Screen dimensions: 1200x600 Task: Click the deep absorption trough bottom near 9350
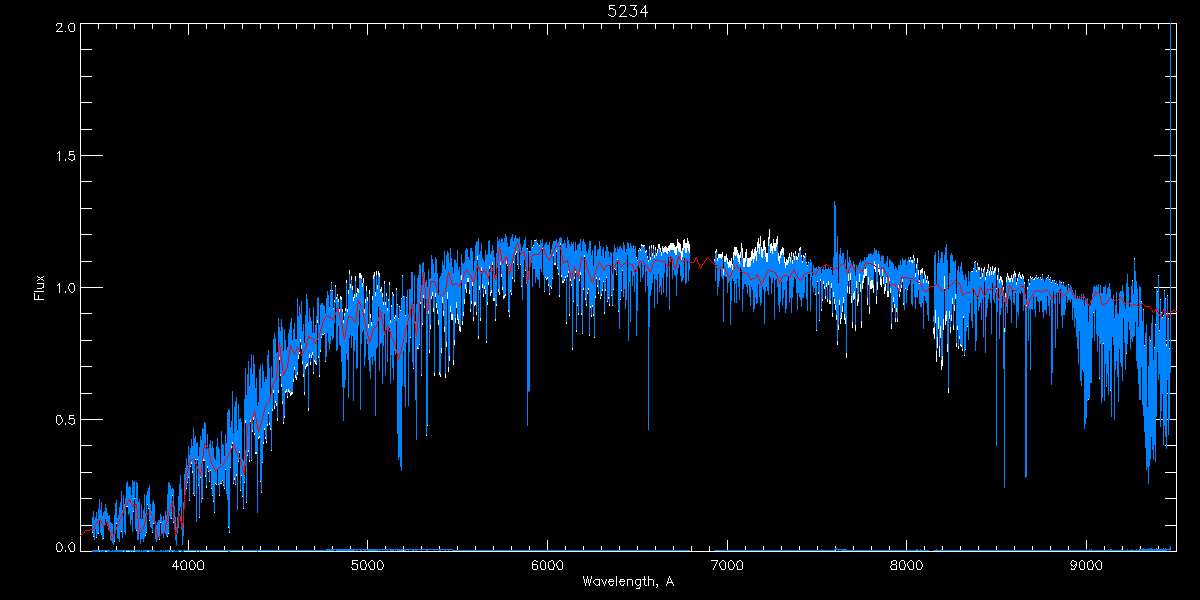coord(1148,480)
